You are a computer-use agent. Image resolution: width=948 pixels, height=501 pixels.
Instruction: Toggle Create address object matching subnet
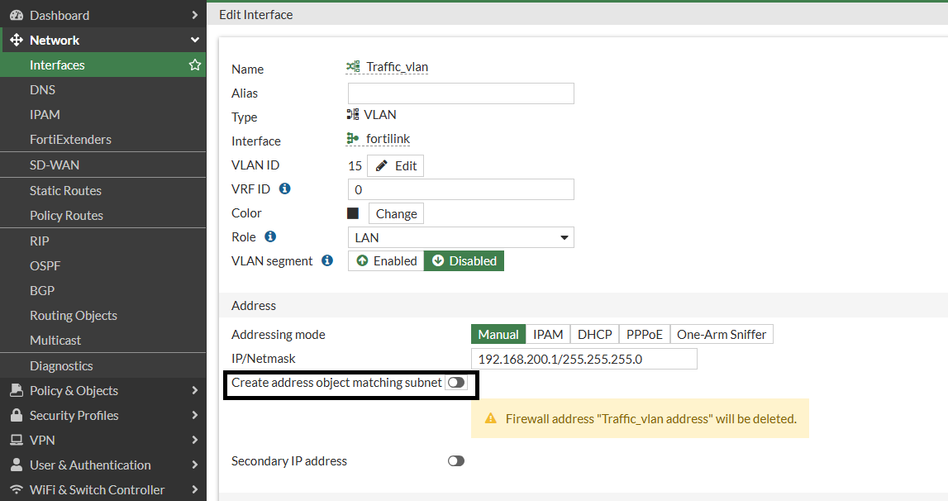pyautogui.click(x=456, y=383)
